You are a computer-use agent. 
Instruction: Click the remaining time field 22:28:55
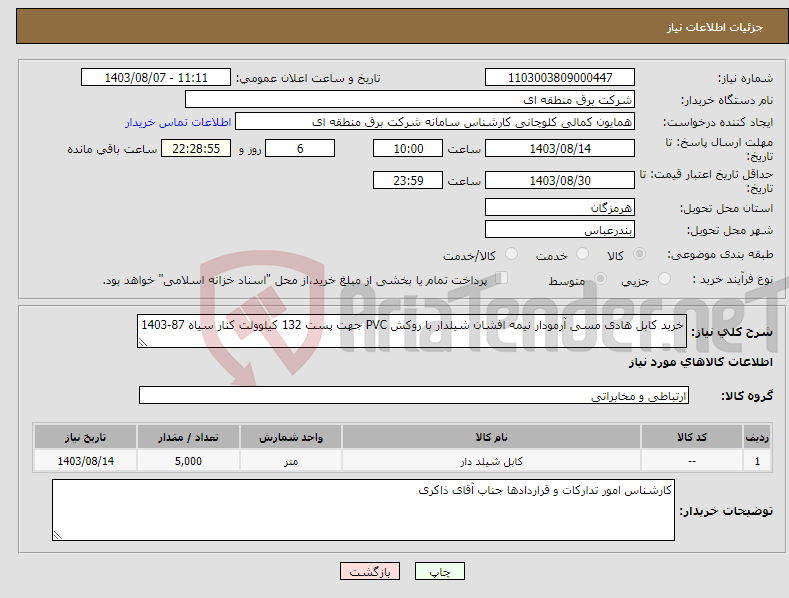point(196,148)
